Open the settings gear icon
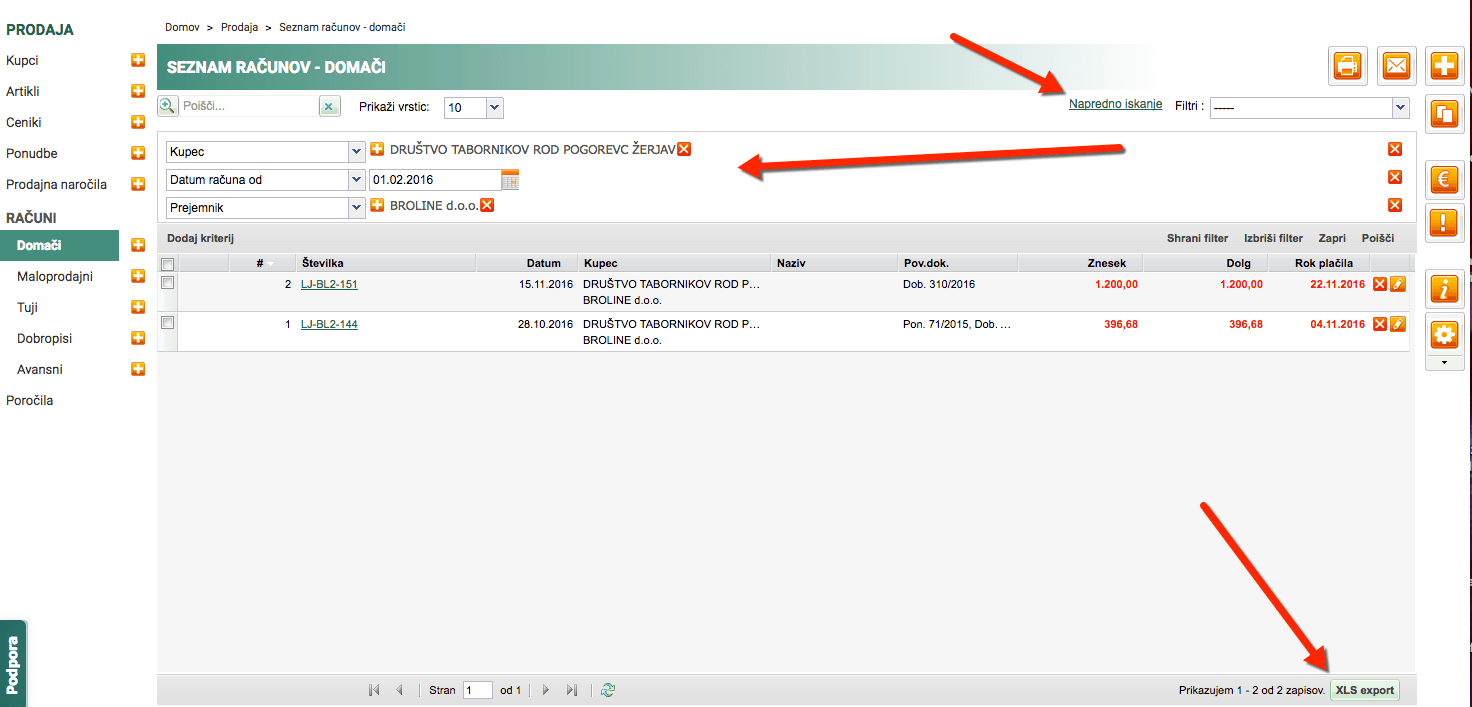Screen dimensions: 1472x707 1444,333
